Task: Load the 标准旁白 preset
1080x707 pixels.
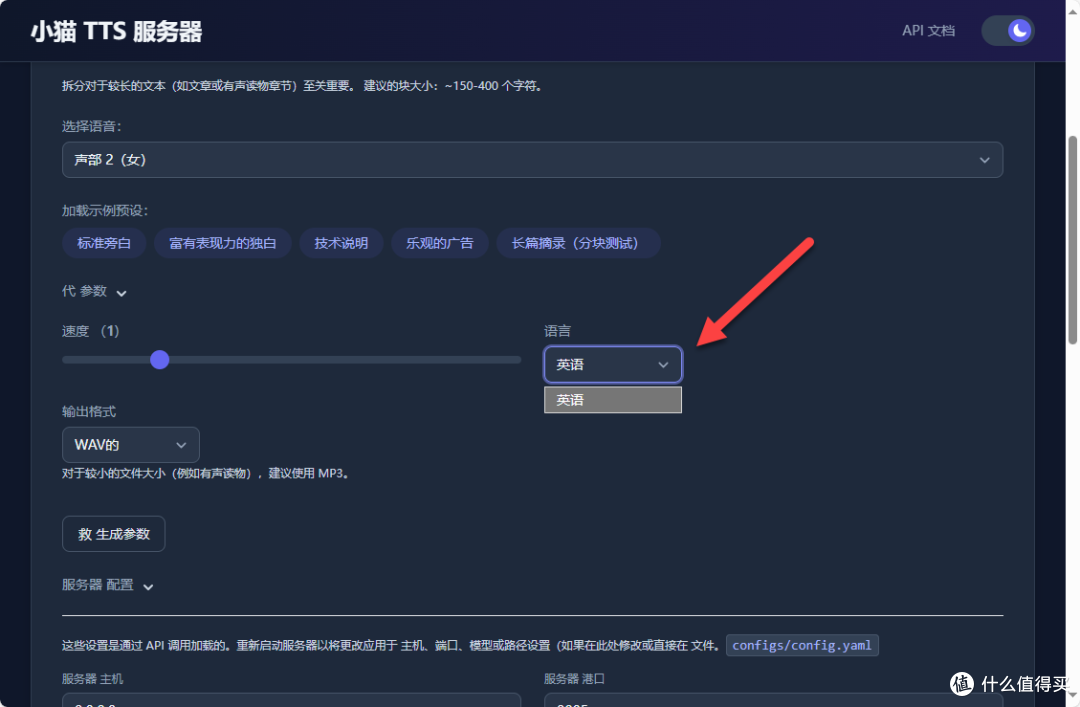Action: 104,243
